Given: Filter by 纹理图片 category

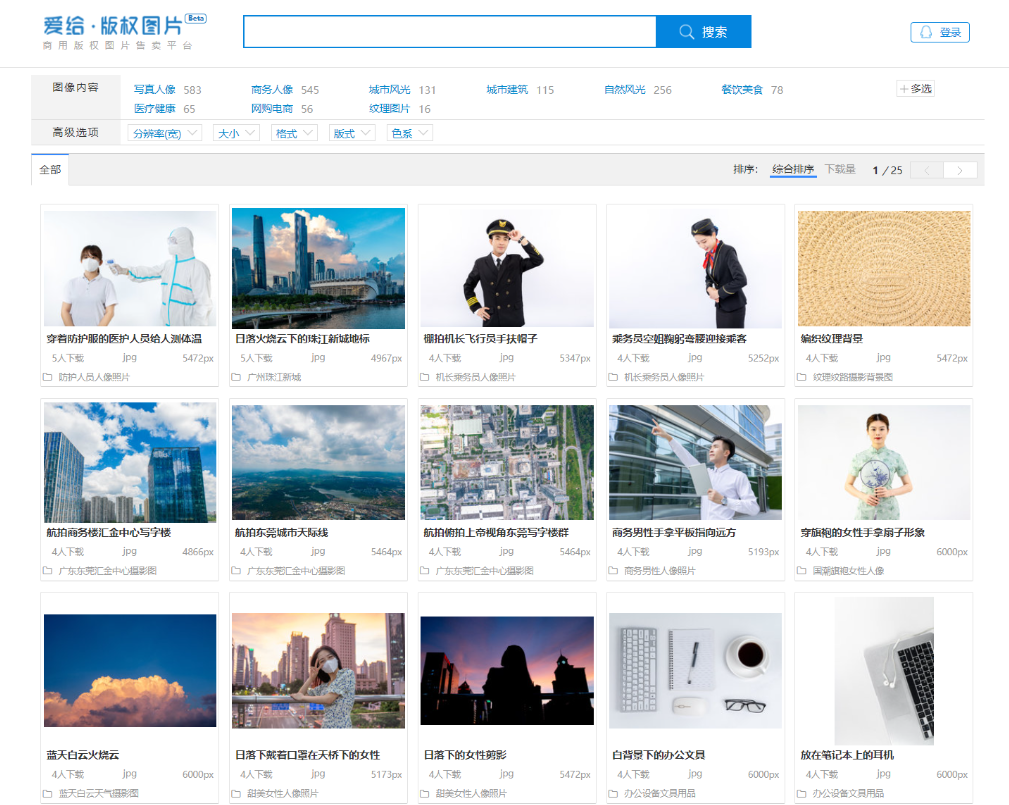Looking at the screenshot, I should 389,109.
